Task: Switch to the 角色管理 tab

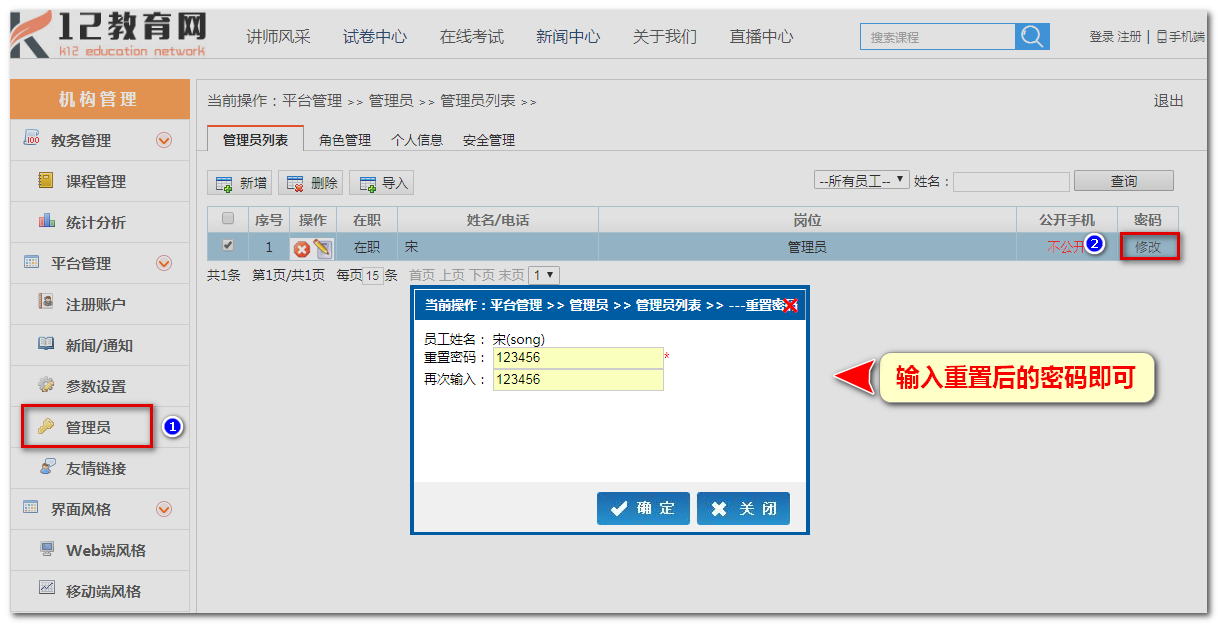Action: pos(344,140)
